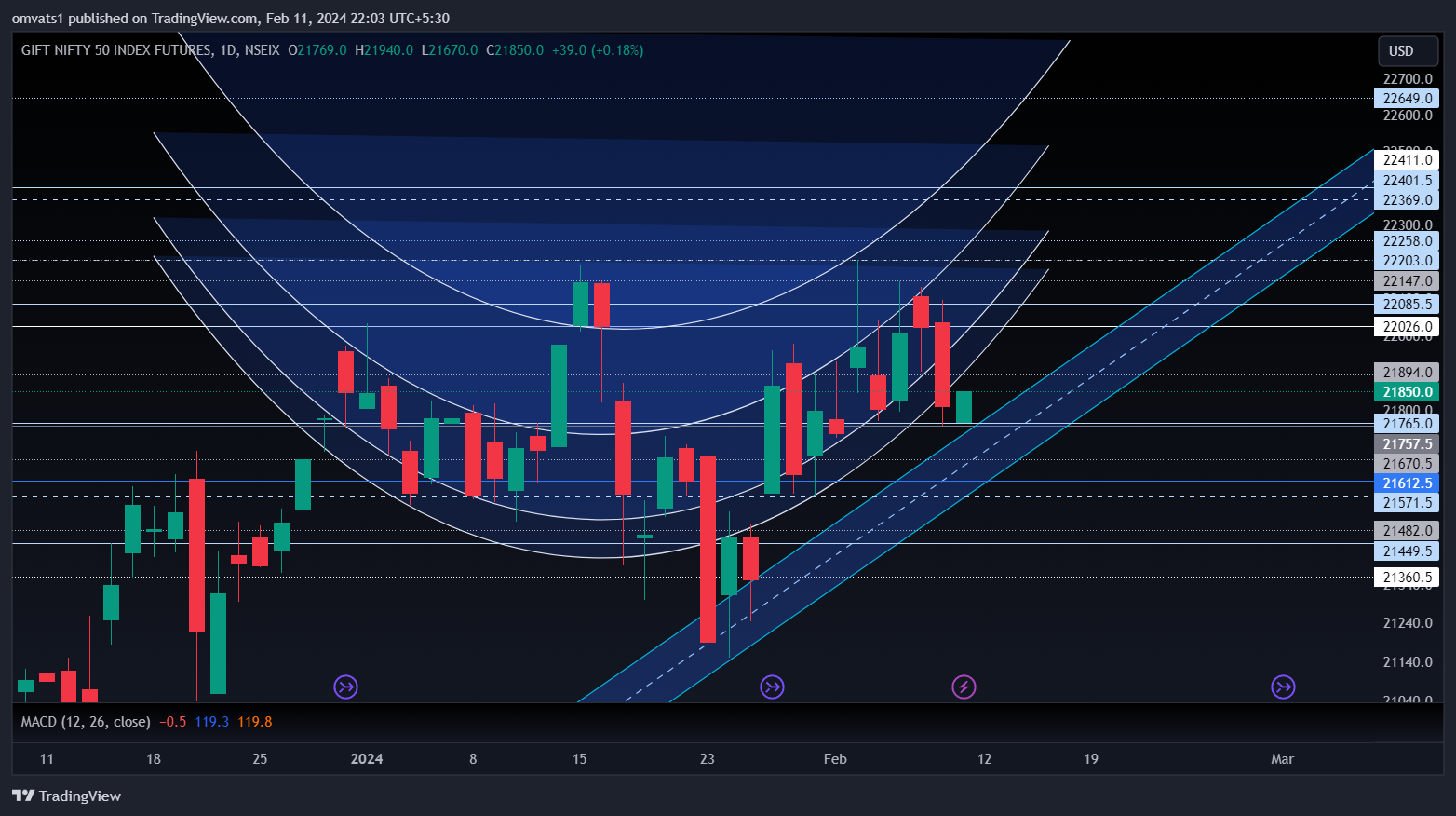The height and width of the screenshot is (816, 1456).
Task: Click the MACD value -0.5
Action: coord(173,722)
